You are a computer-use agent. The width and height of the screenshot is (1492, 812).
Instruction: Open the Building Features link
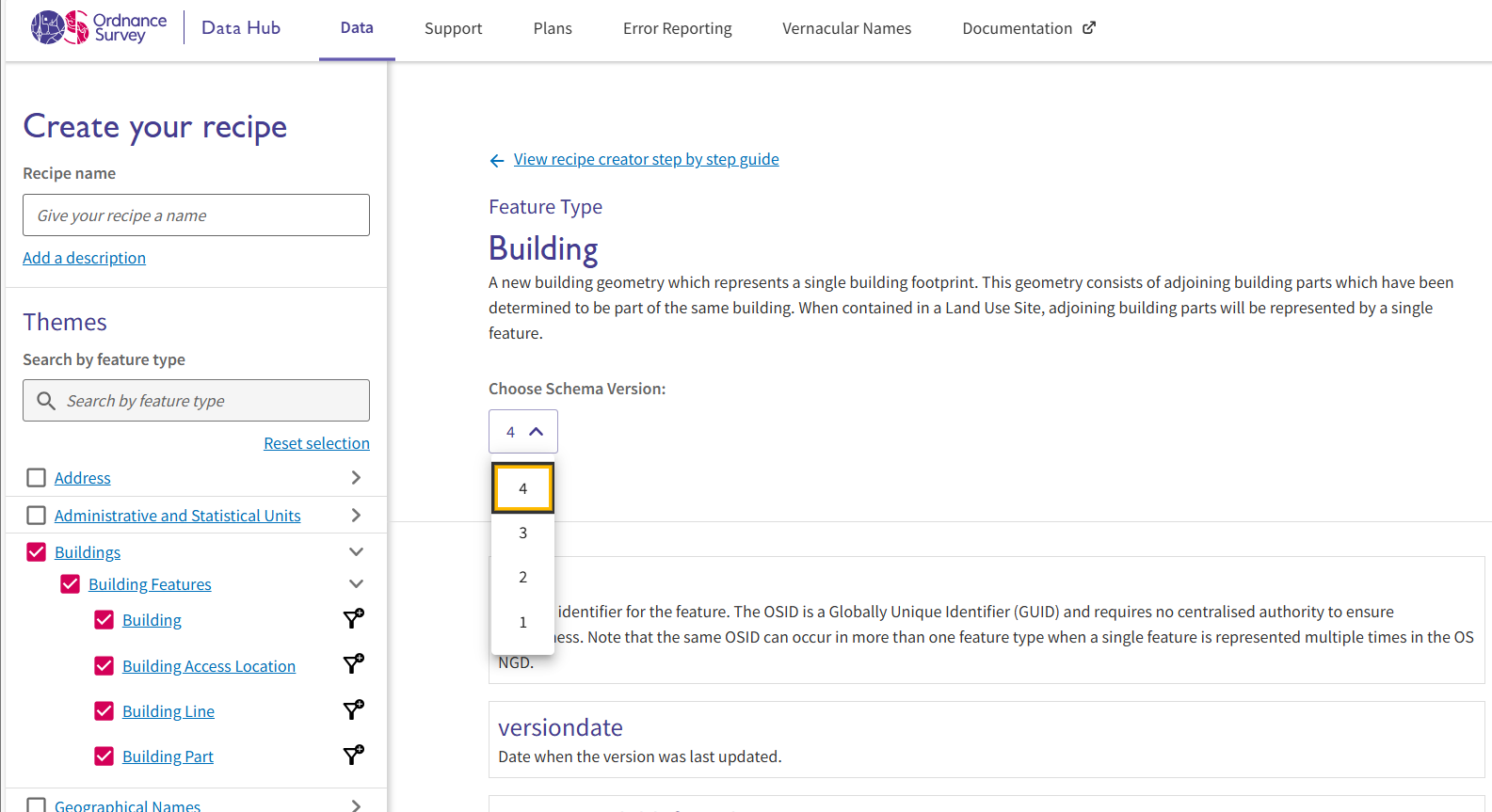tap(150, 584)
